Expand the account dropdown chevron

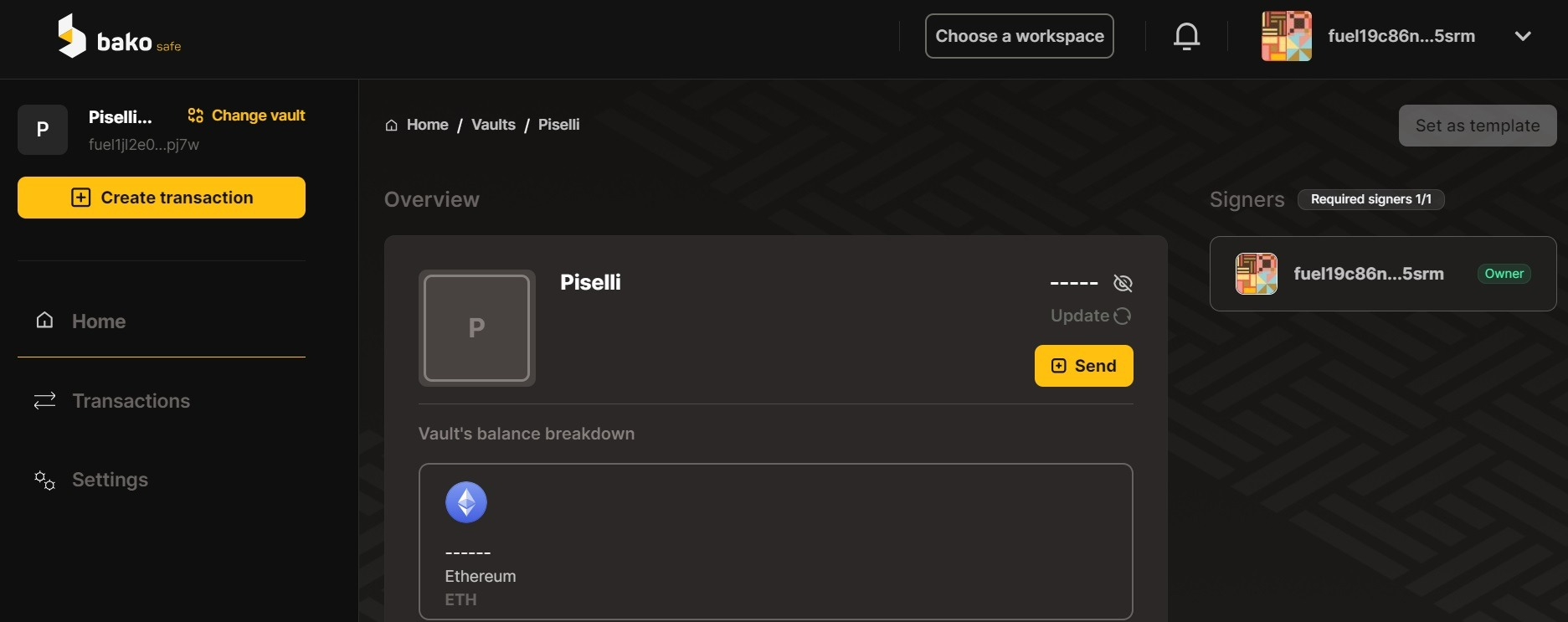point(1523,36)
